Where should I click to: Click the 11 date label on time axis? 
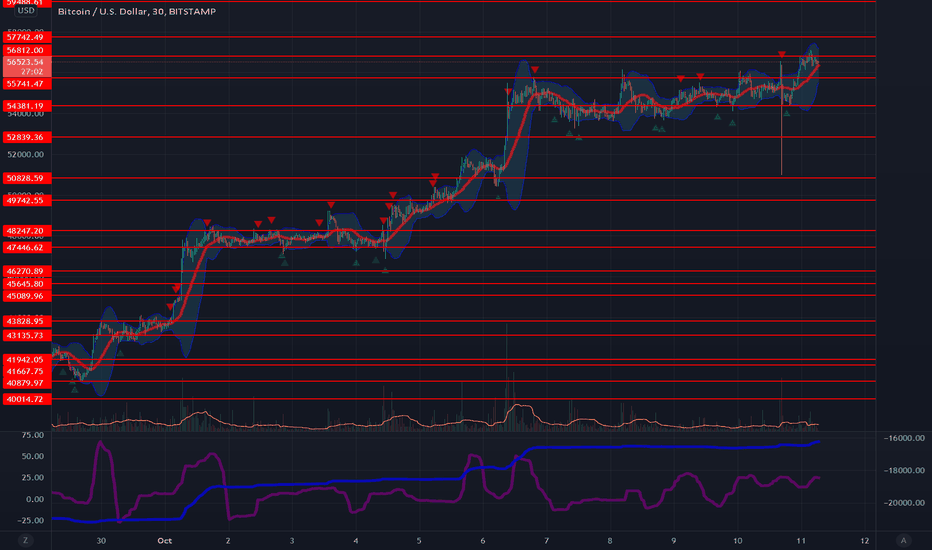(801, 540)
